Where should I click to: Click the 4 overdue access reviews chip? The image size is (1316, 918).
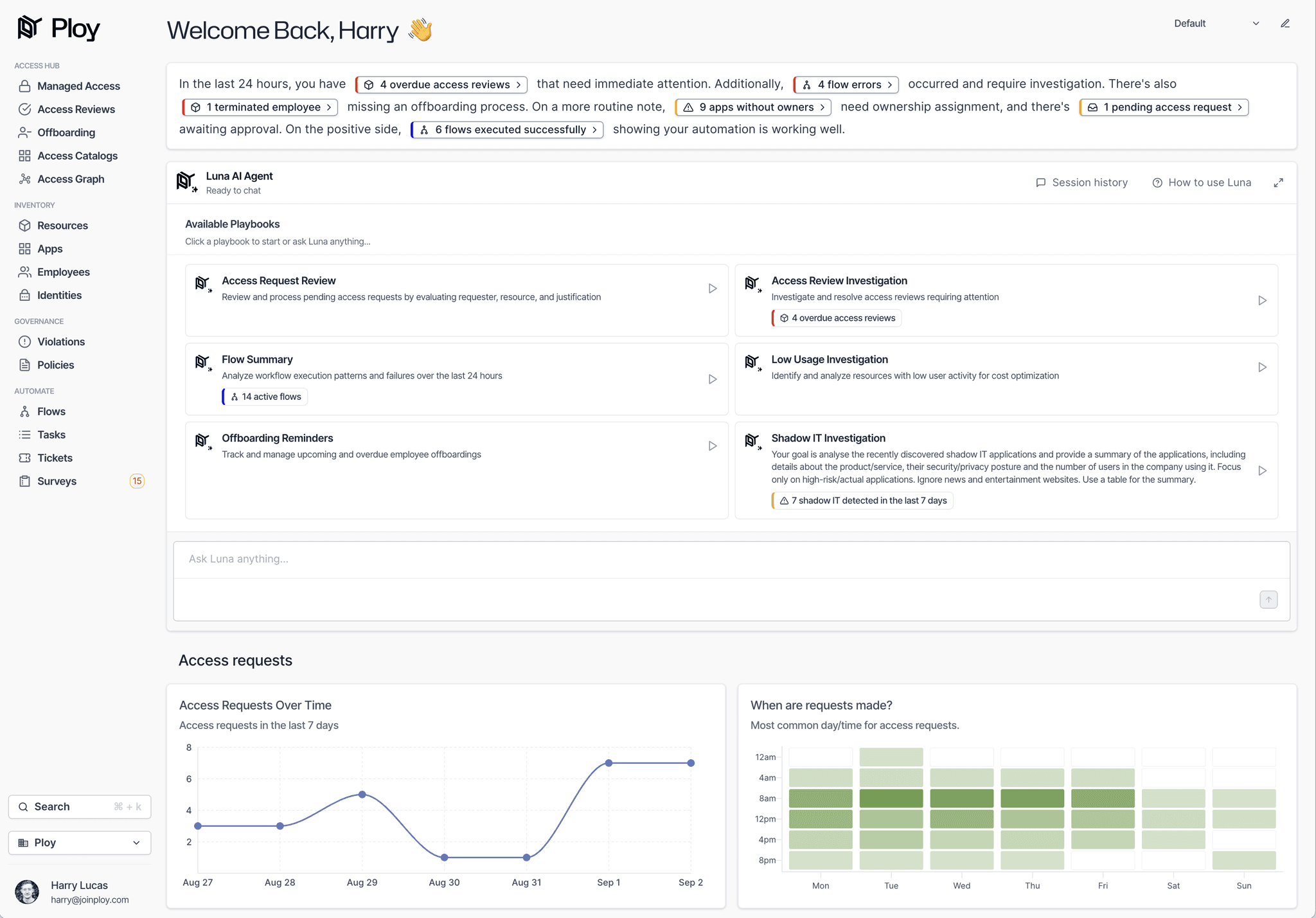(x=441, y=85)
